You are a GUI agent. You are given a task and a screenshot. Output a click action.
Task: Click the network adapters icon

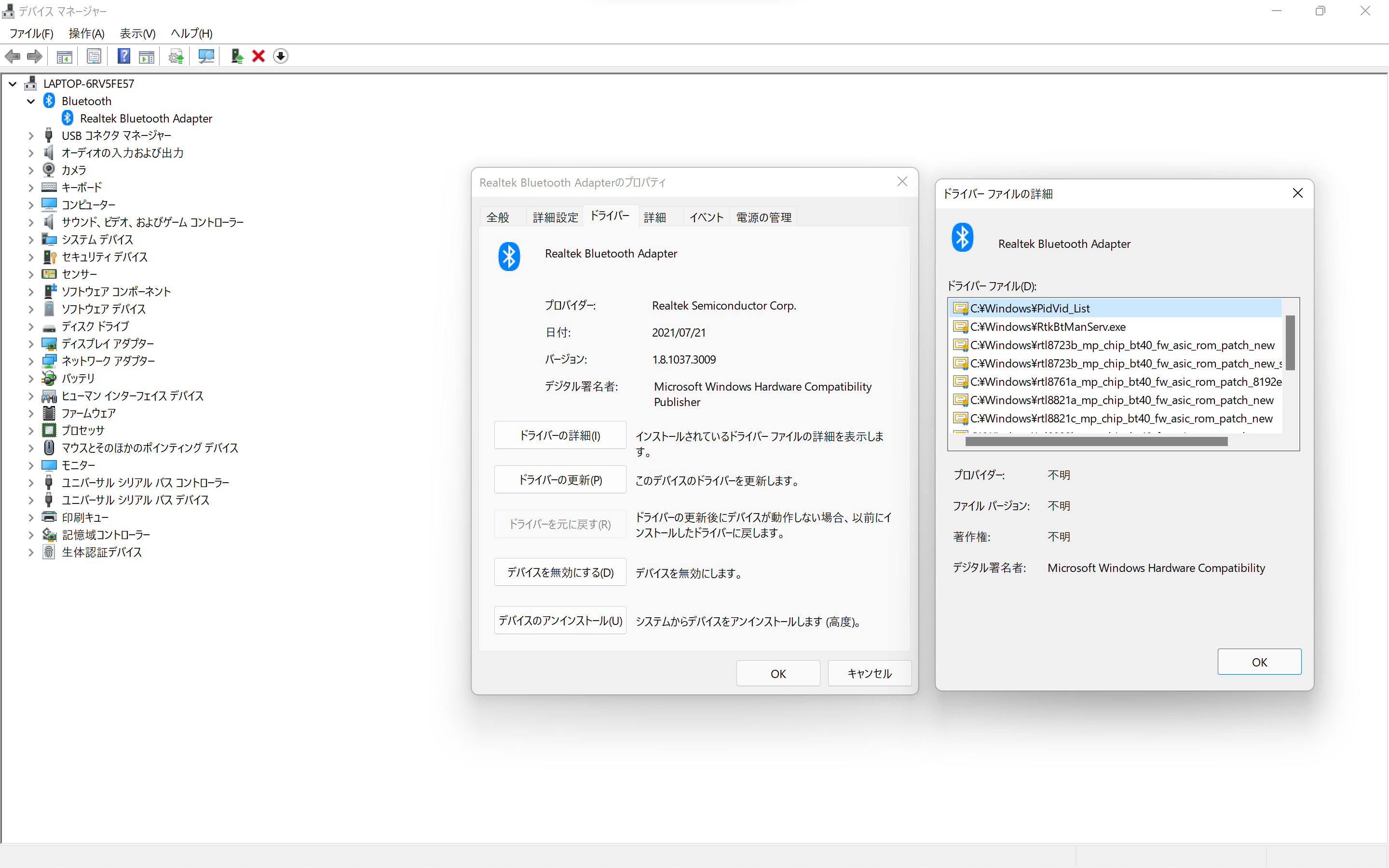point(49,361)
